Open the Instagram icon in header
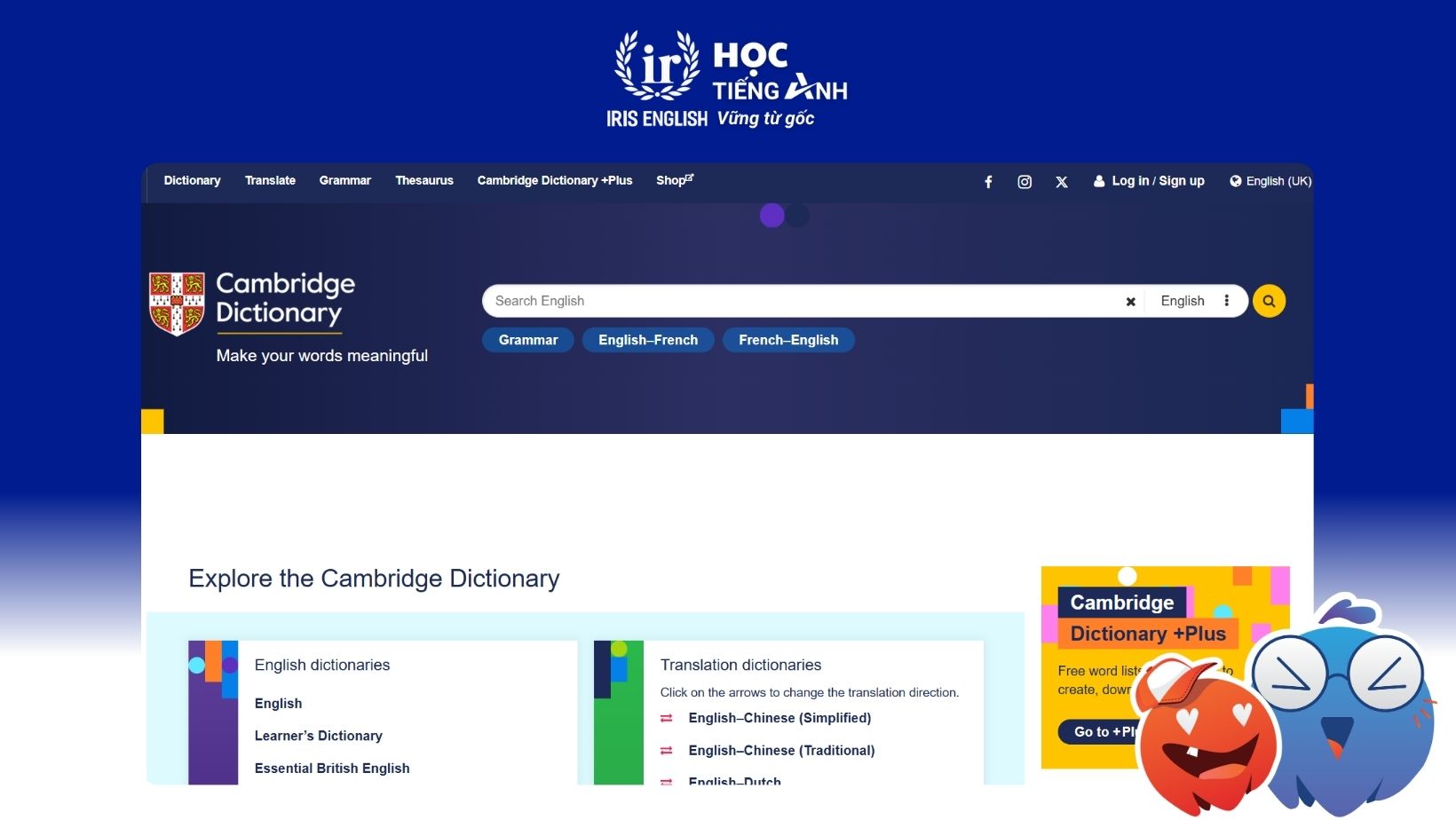Viewport: 1456px width, 820px height. click(x=1025, y=182)
